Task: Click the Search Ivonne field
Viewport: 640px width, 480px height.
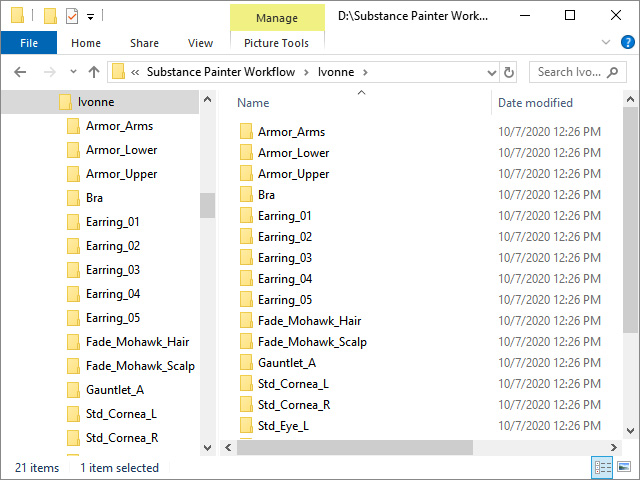Action: (x=578, y=72)
